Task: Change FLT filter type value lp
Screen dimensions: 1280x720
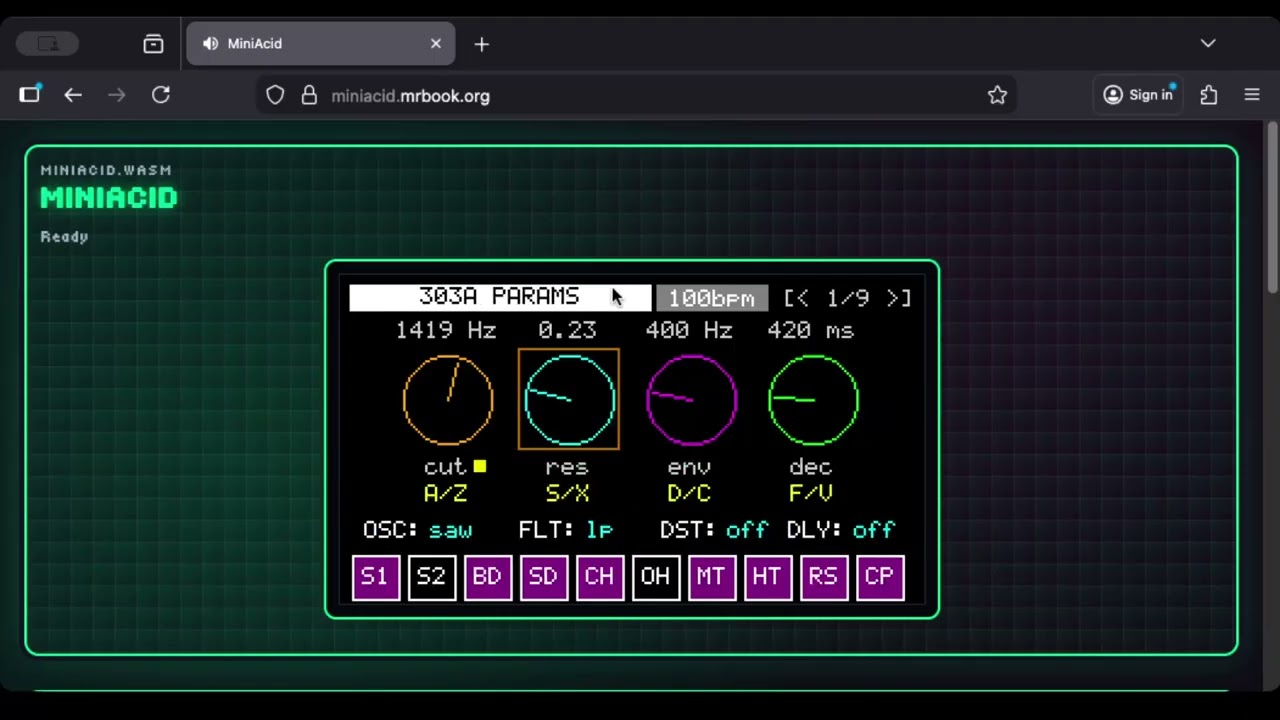Action: [x=600, y=530]
